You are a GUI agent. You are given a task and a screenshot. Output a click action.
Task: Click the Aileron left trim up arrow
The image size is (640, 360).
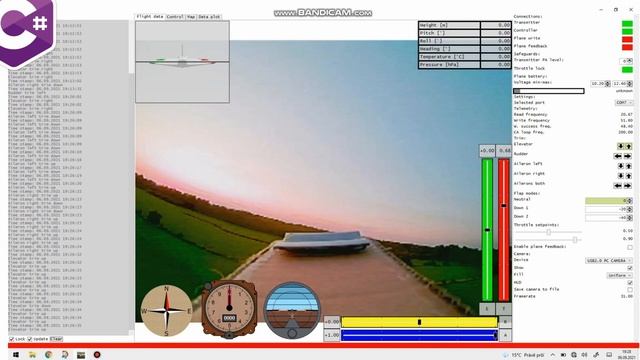(x=629, y=166)
